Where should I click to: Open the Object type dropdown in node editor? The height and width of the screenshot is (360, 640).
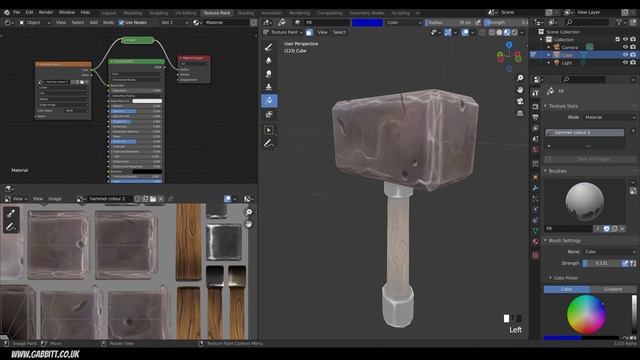click(x=34, y=22)
